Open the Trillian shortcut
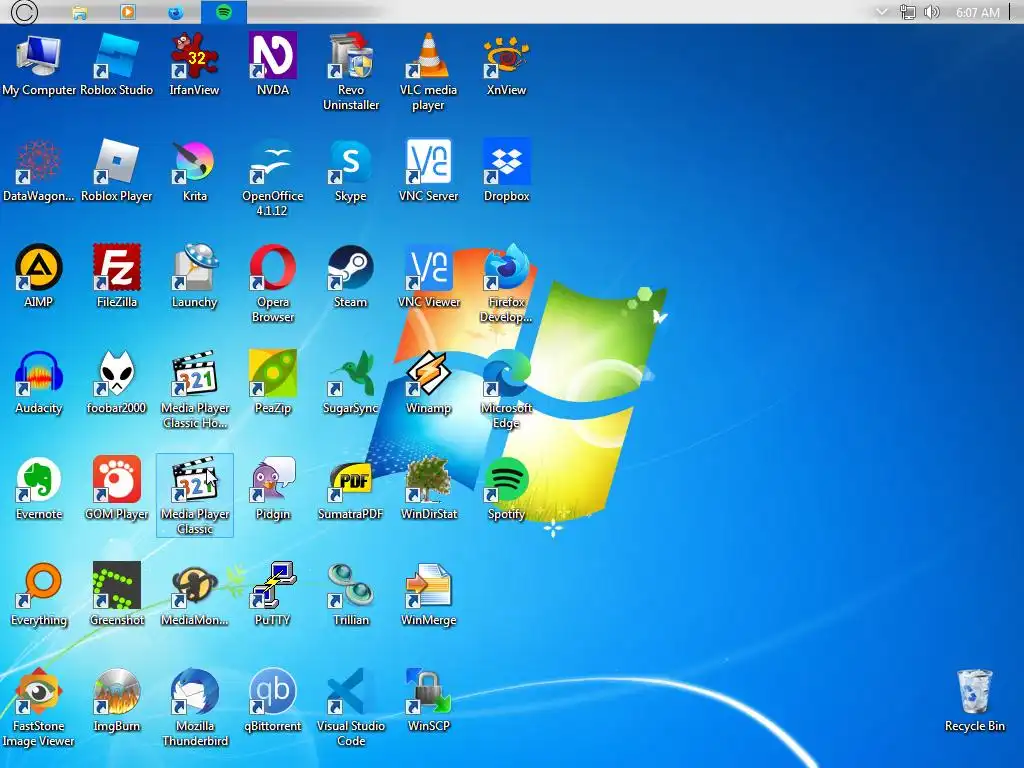 [351, 594]
